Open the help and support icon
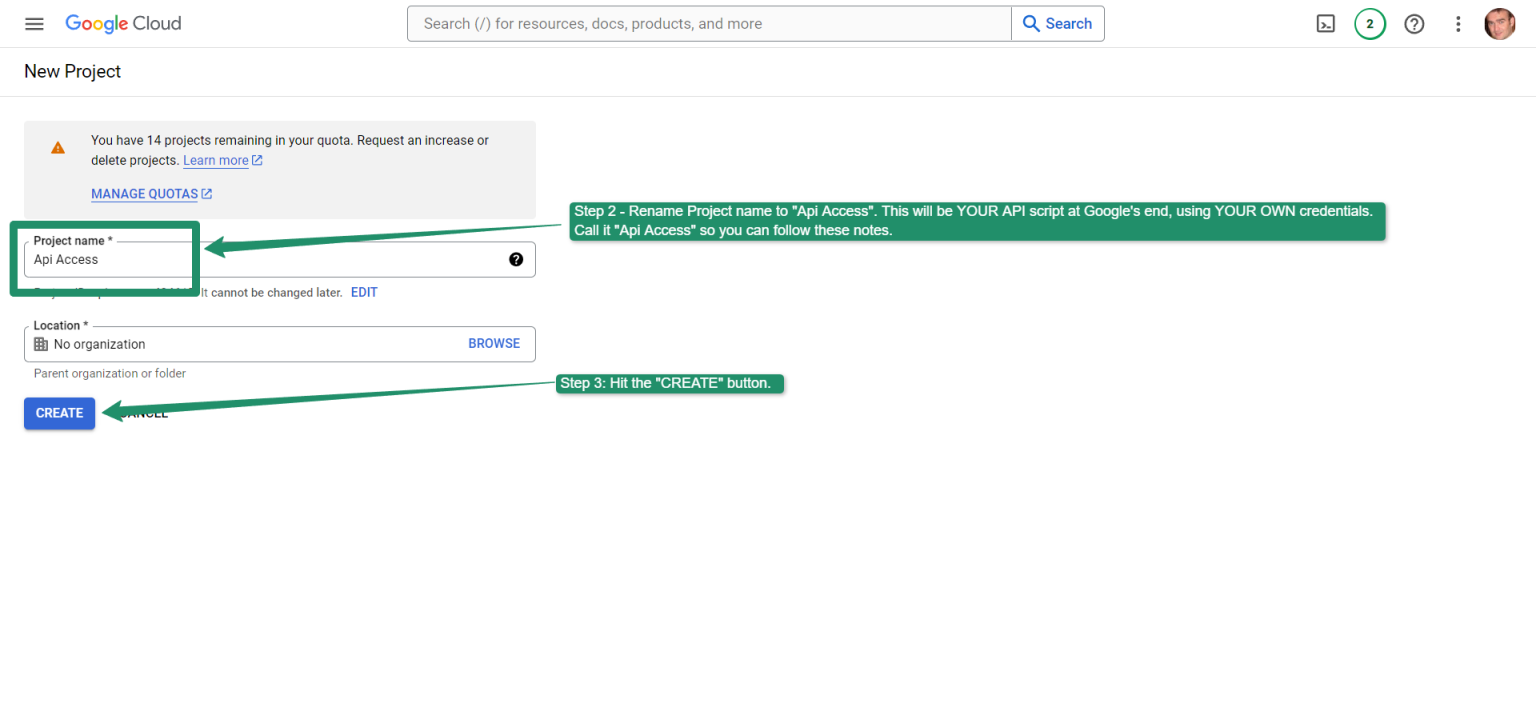Viewport: 1536px width, 703px height. pyautogui.click(x=1414, y=23)
